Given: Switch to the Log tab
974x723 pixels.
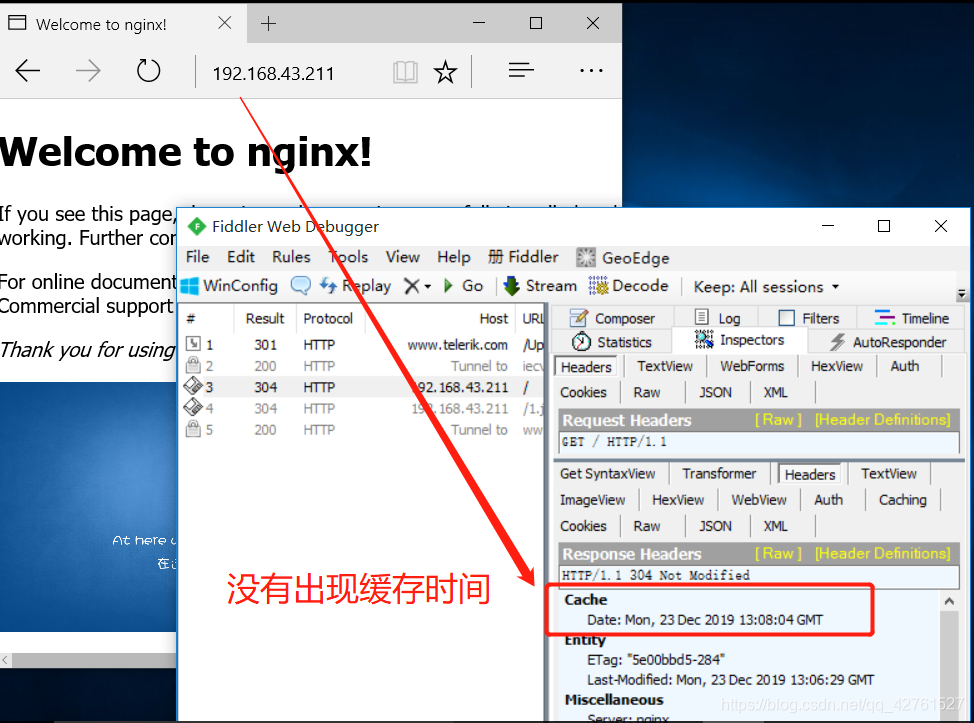Looking at the screenshot, I should coord(717,318).
